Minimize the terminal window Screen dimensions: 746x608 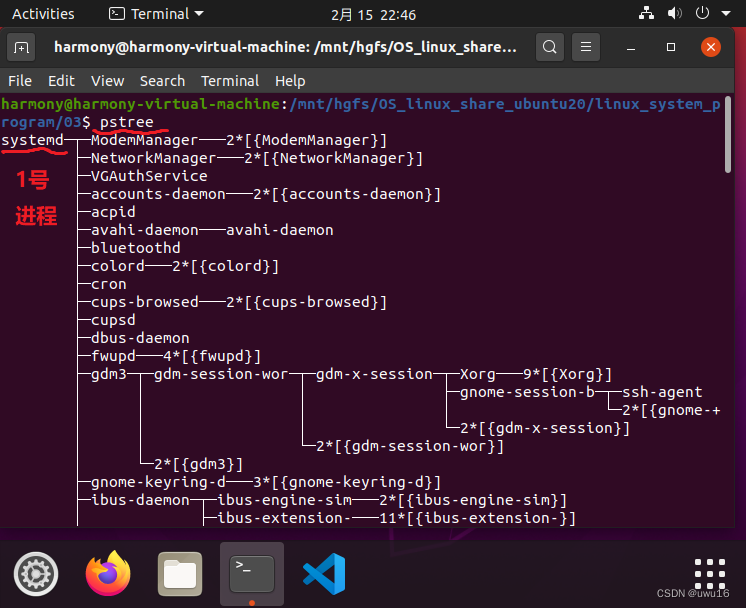click(x=631, y=47)
